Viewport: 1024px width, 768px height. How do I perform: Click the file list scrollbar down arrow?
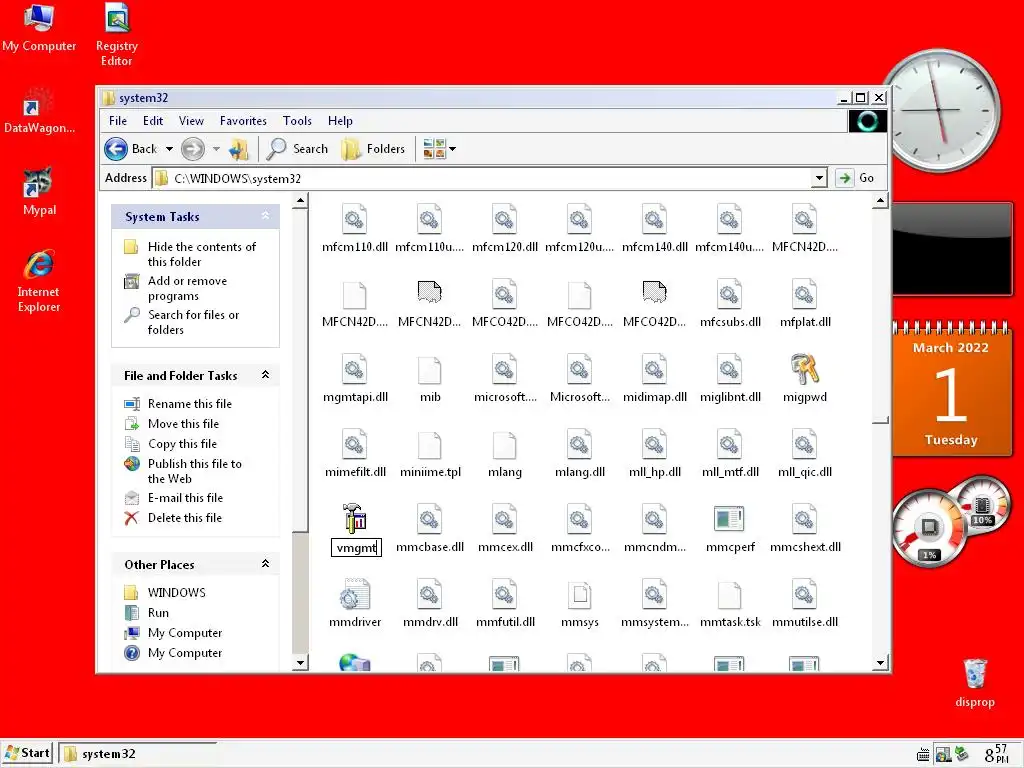point(880,663)
